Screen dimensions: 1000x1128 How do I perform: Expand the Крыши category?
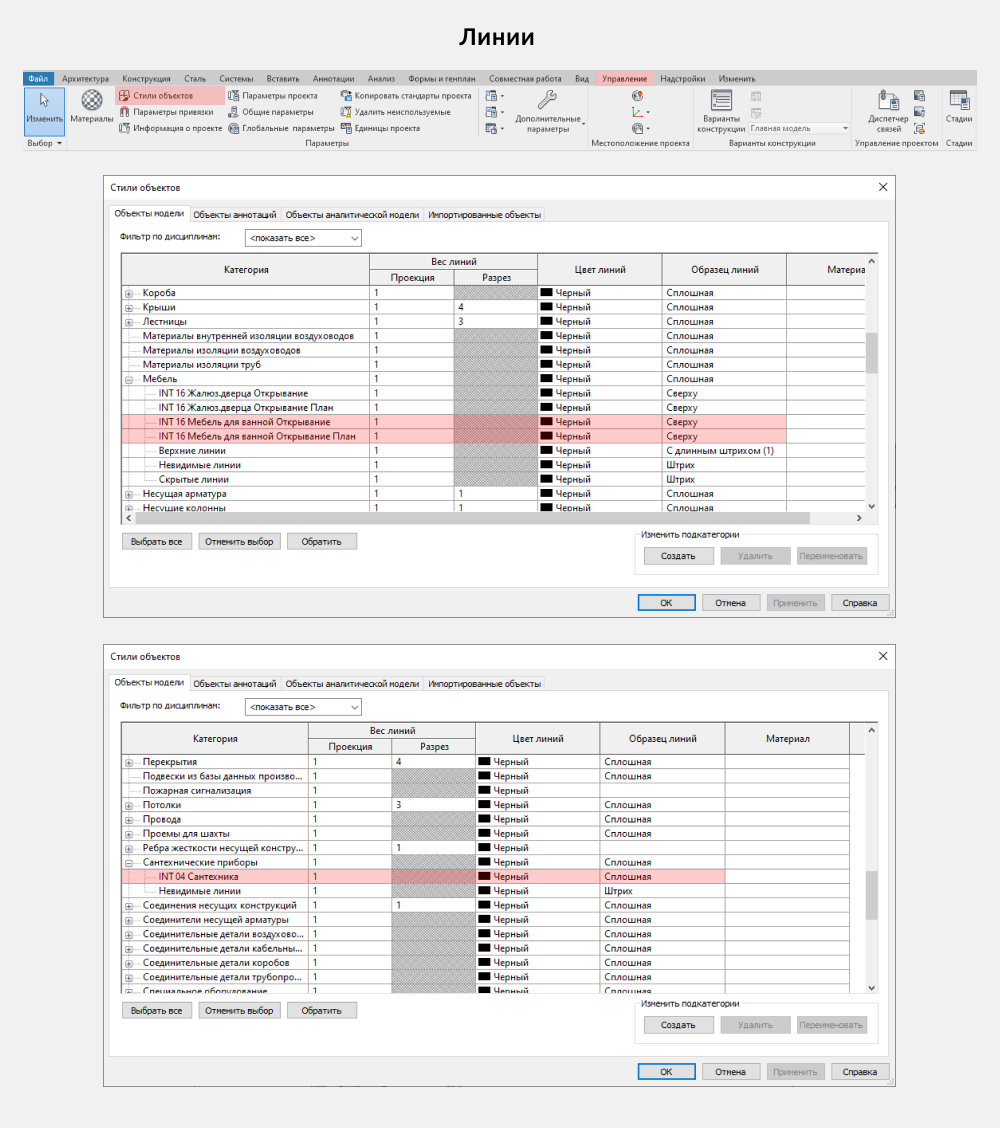point(129,308)
